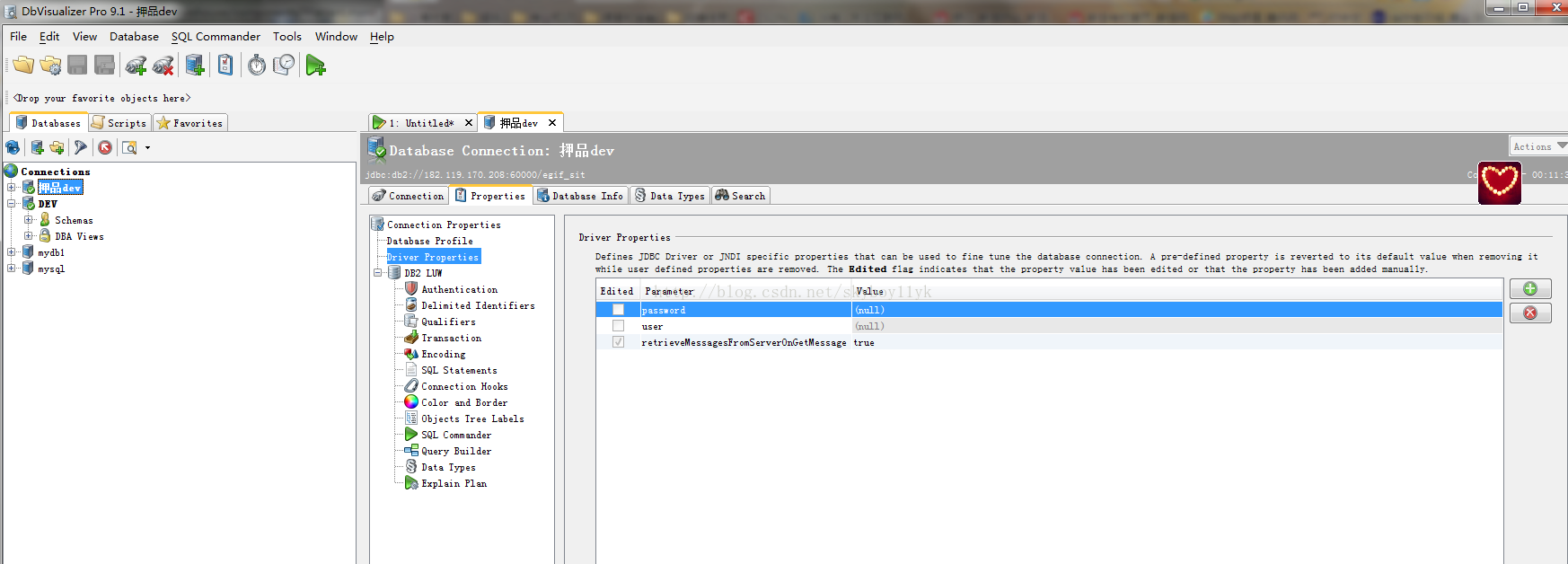
Task: Switch to the Scripts tab
Action: (119, 123)
